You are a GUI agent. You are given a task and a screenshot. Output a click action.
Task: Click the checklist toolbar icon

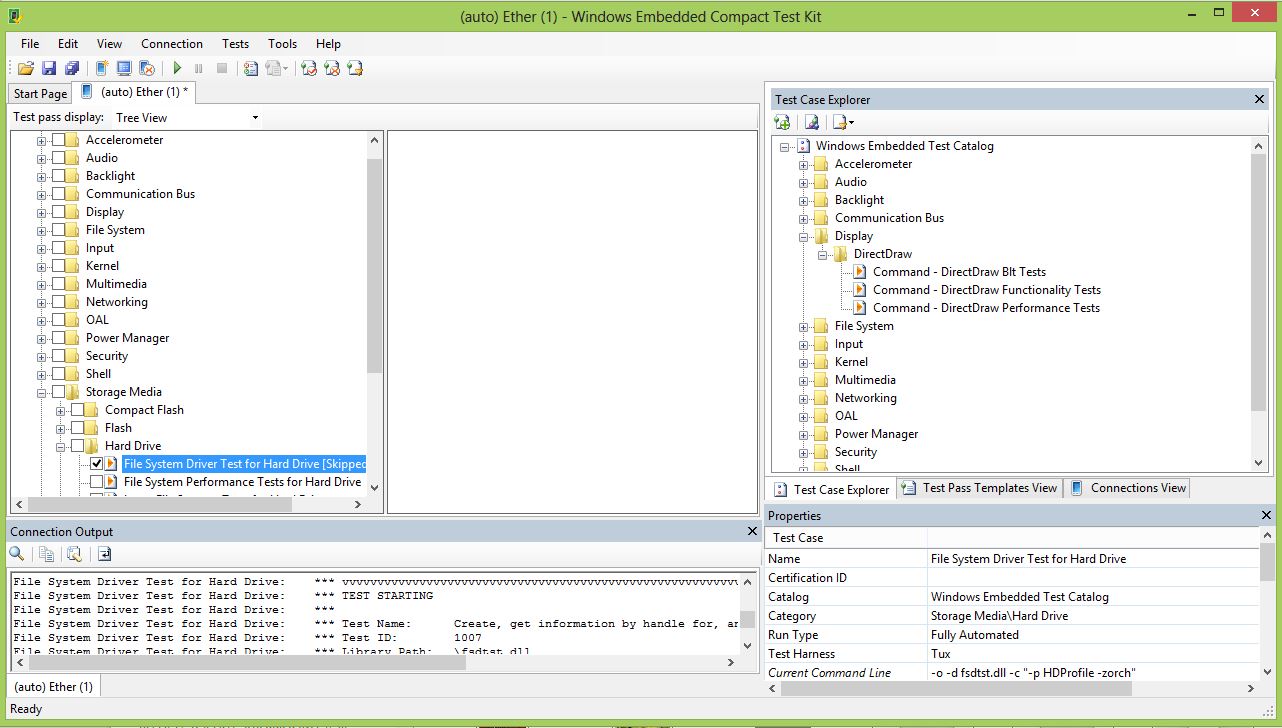[251, 68]
